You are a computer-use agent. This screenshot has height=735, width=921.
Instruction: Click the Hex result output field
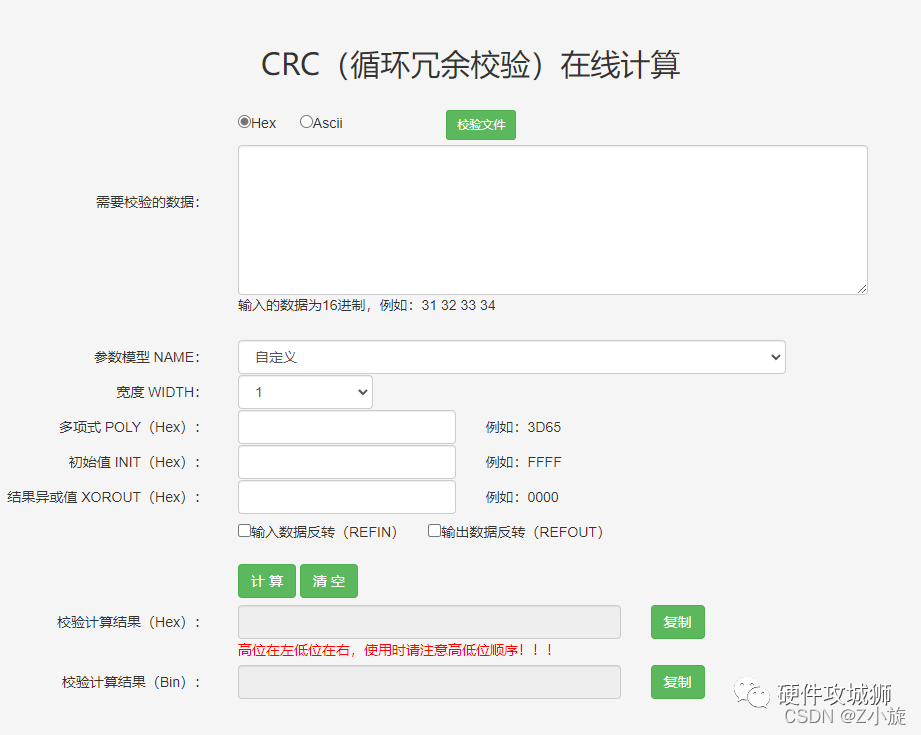pyautogui.click(x=428, y=621)
